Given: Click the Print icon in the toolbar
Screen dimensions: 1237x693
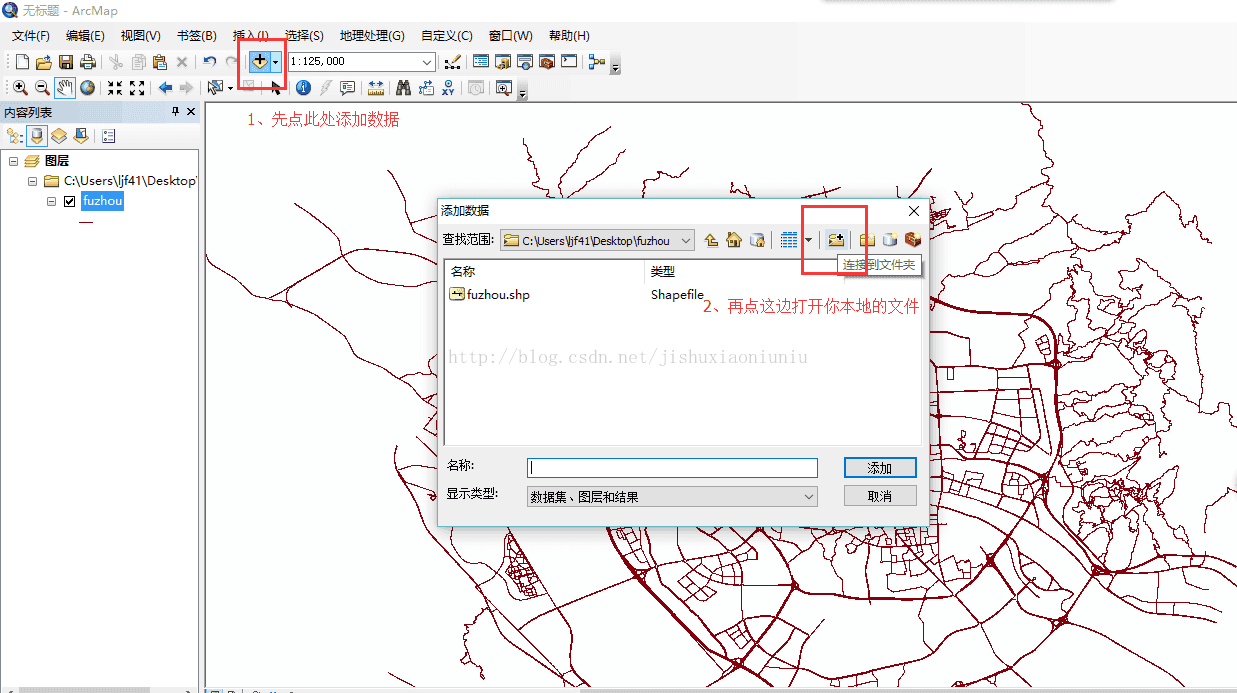Looking at the screenshot, I should [88, 62].
